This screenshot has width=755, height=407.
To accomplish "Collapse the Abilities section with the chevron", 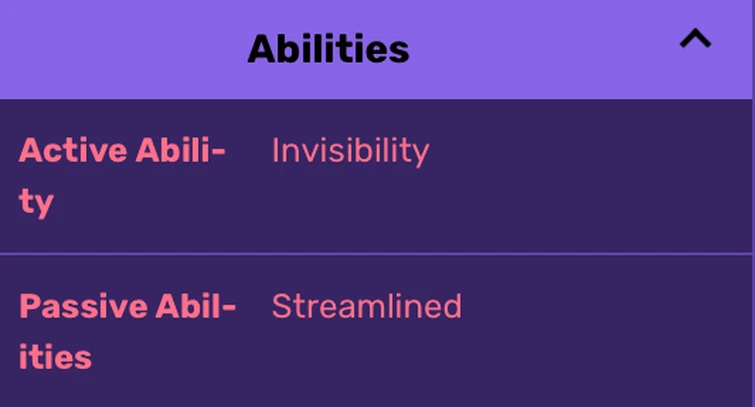I will pos(695,39).
